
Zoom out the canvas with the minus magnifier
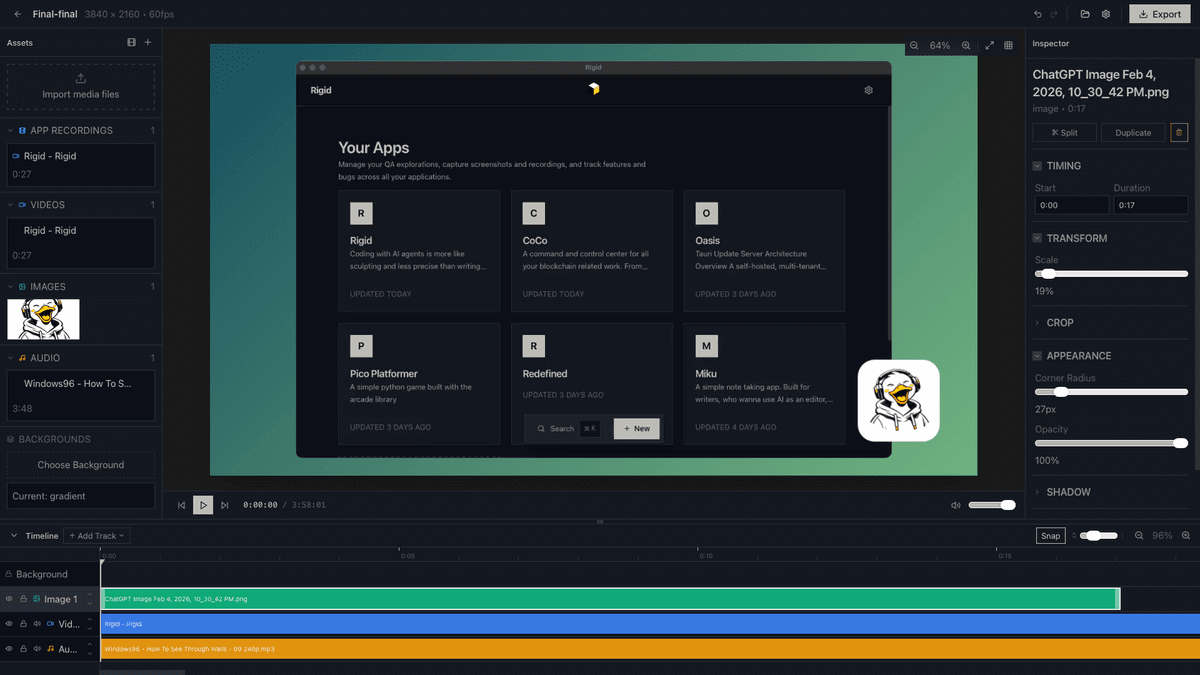pos(914,45)
